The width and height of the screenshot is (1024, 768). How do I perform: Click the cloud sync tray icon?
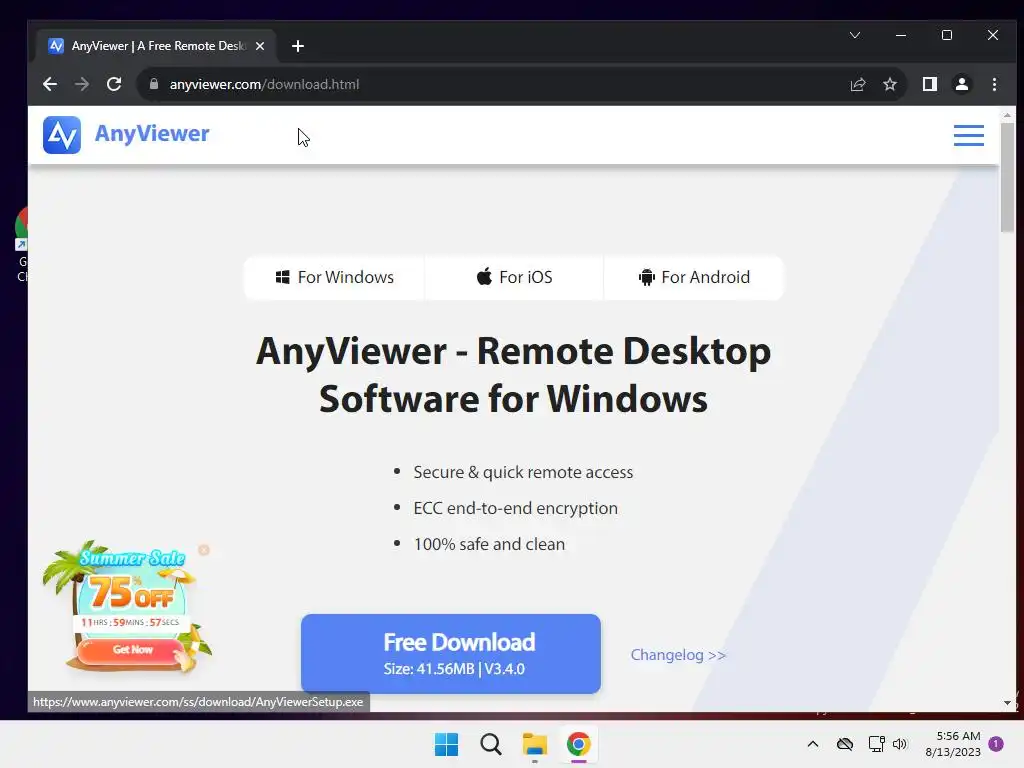coord(845,744)
